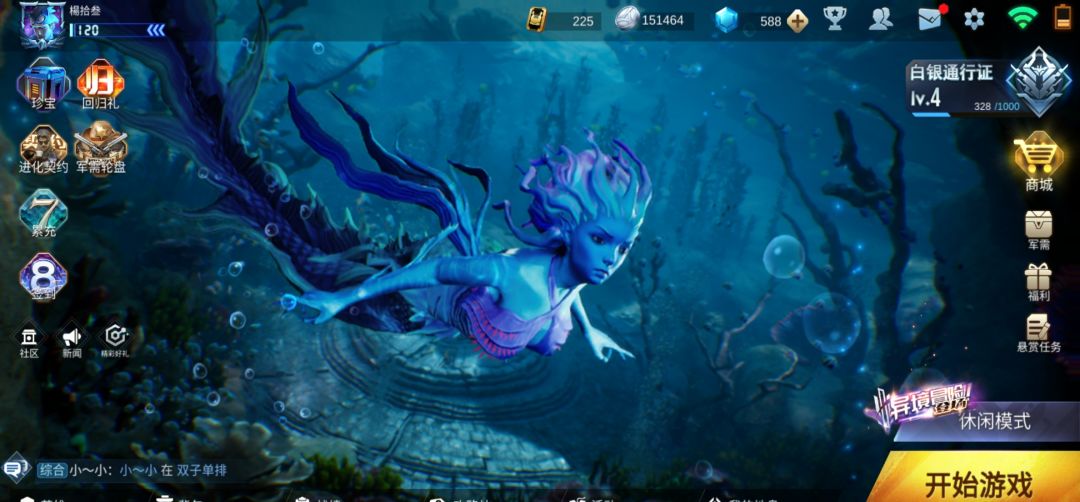The image size is (1080, 502).
Task: Click the player name 楊拾叁
Action: click(85, 11)
